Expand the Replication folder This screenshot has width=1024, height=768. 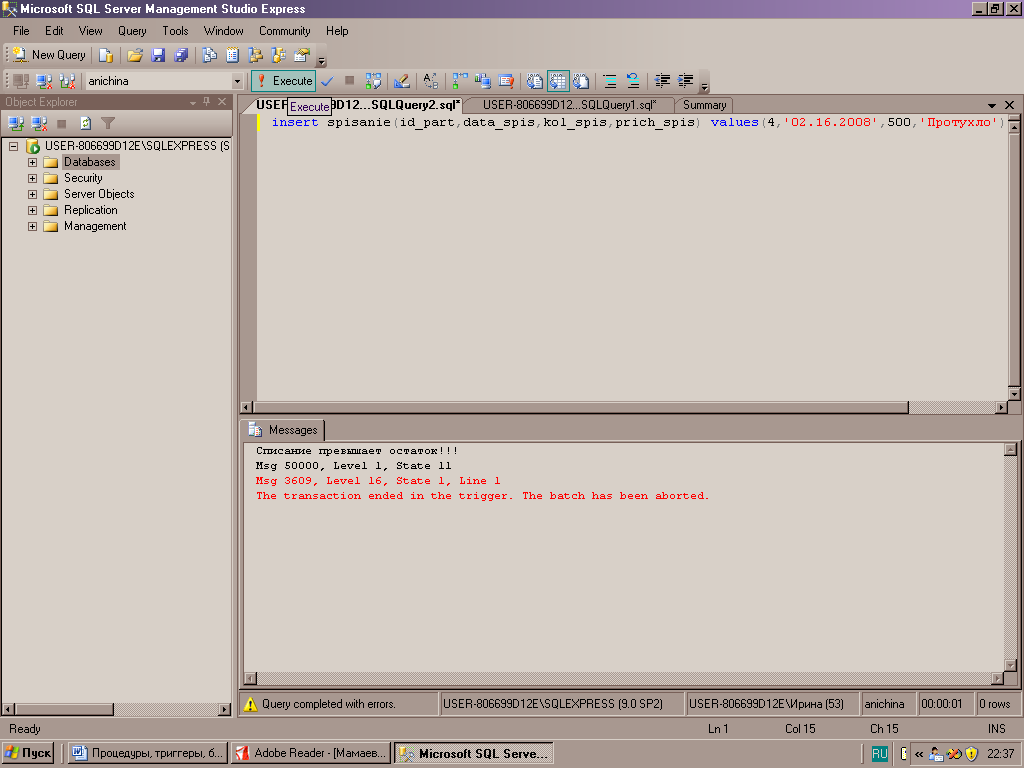[32, 210]
